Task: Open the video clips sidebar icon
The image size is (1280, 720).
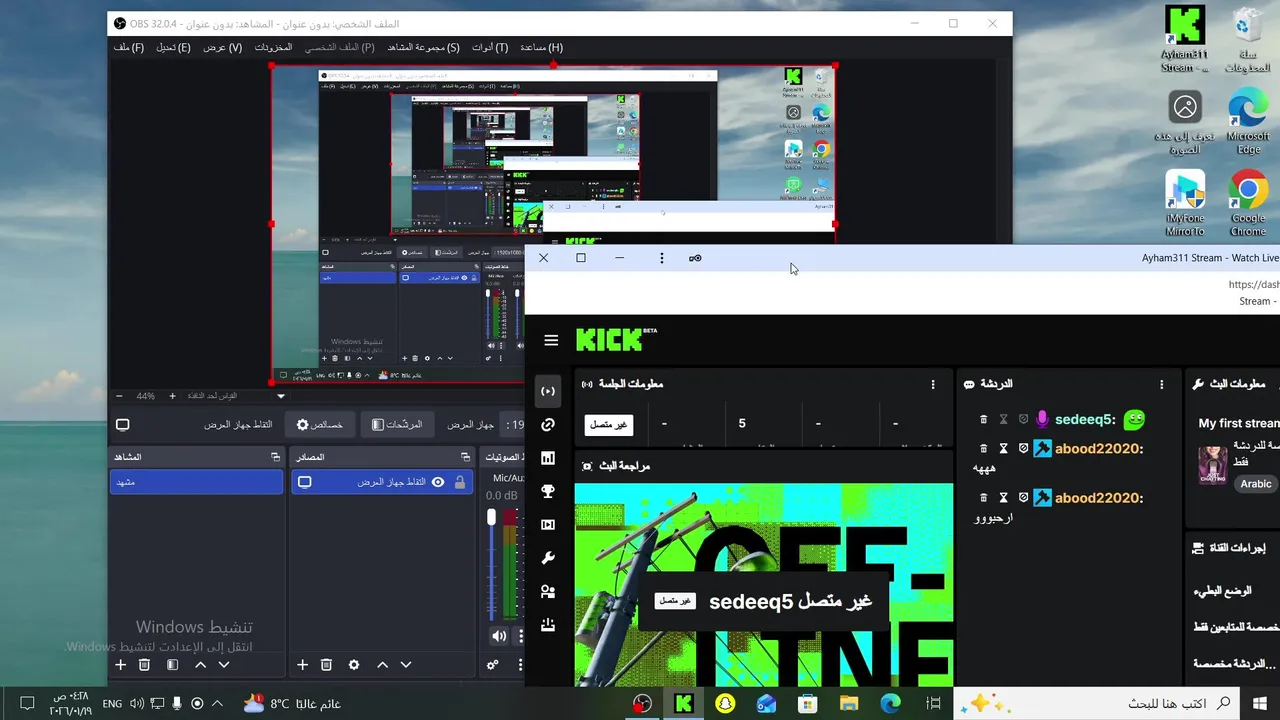Action: (548, 525)
